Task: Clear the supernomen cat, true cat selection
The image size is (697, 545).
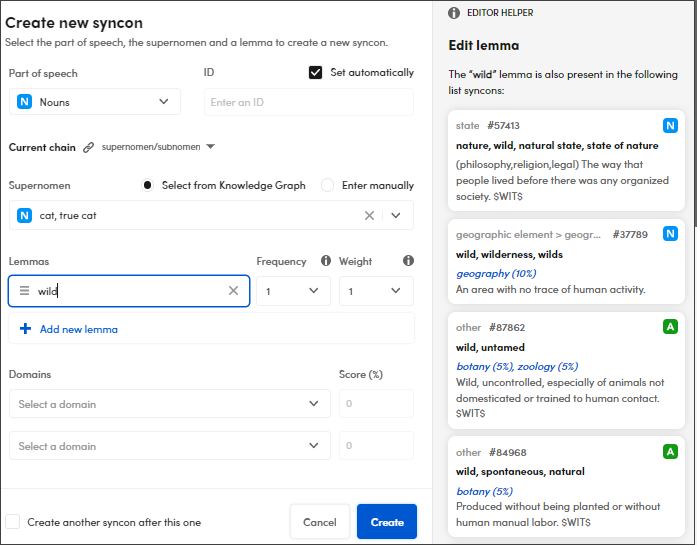Action: (x=369, y=215)
